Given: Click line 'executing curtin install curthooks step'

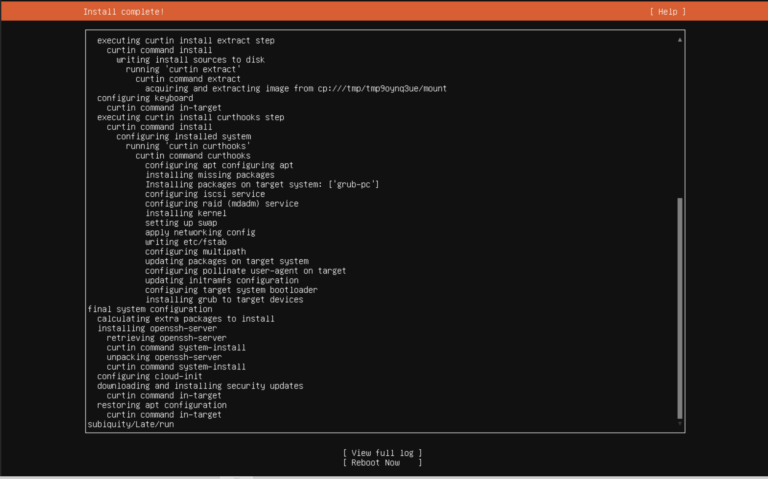Looking at the screenshot, I should coord(191,118).
